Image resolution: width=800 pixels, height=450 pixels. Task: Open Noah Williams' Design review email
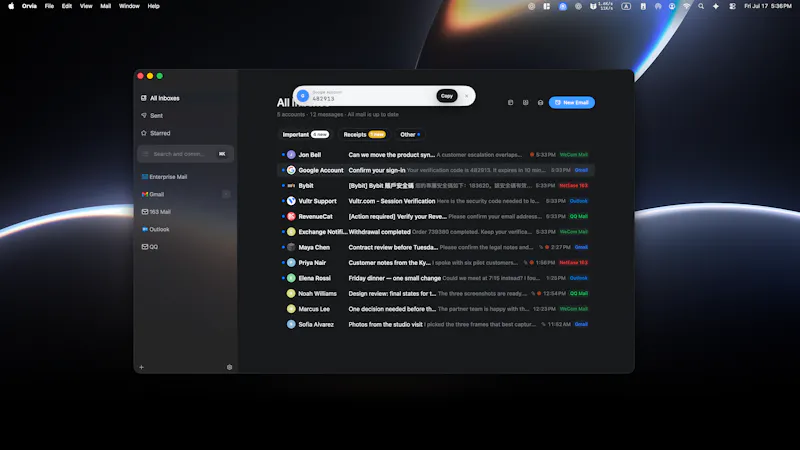pyautogui.click(x=436, y=293)
